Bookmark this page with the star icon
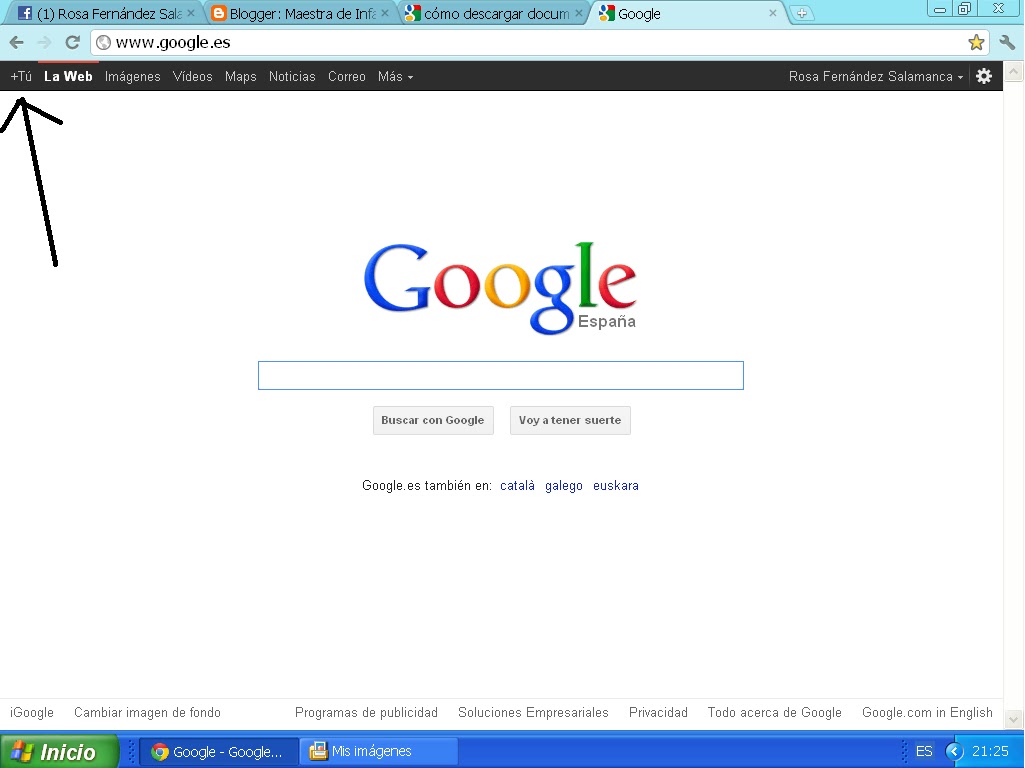The image size is (1025, 768). point(976,42)
